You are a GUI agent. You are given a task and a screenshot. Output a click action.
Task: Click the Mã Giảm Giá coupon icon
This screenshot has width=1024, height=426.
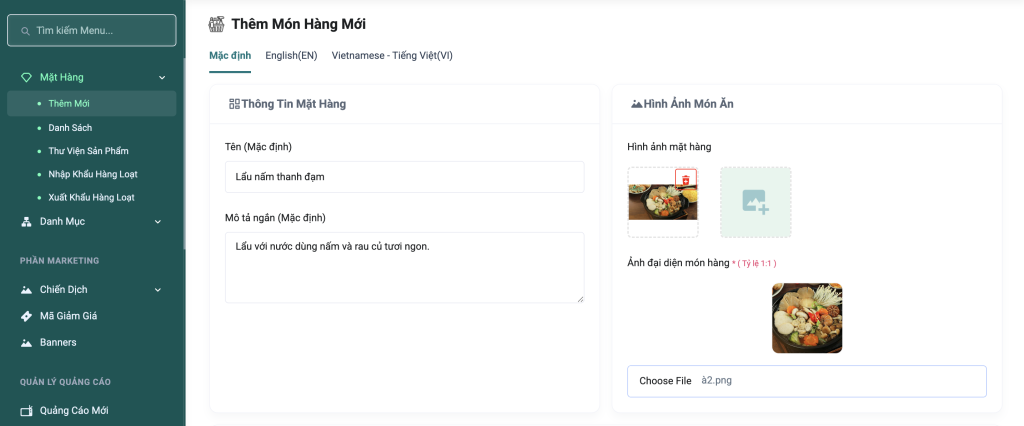click(x=26, y=316)
